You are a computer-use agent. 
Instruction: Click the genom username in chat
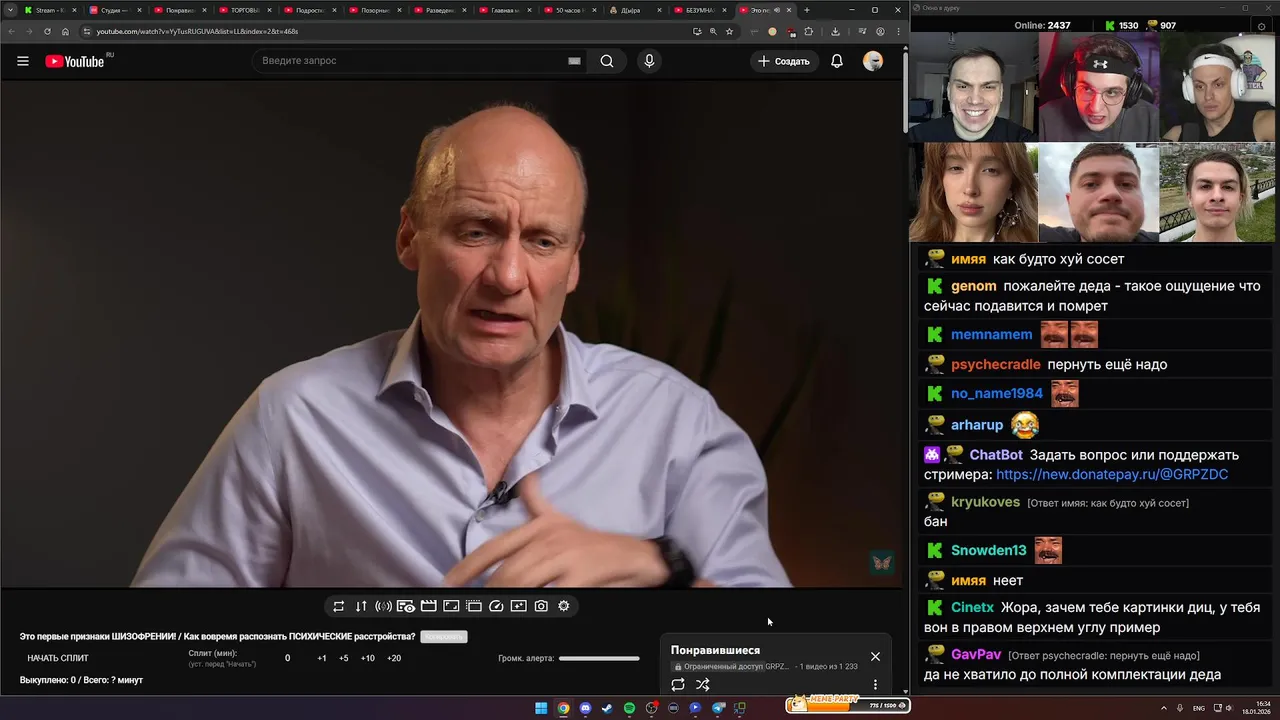click(x=974, y=286)
